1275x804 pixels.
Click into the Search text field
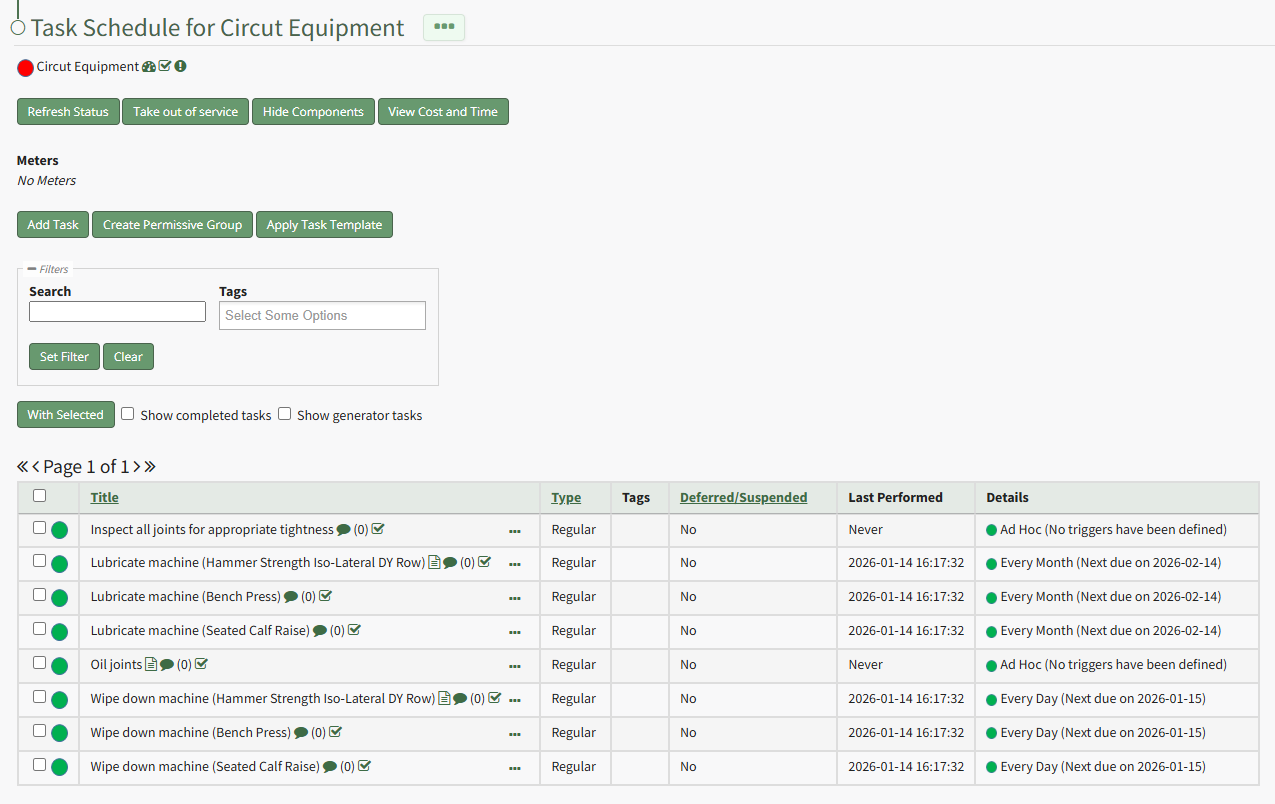(117, 312)
